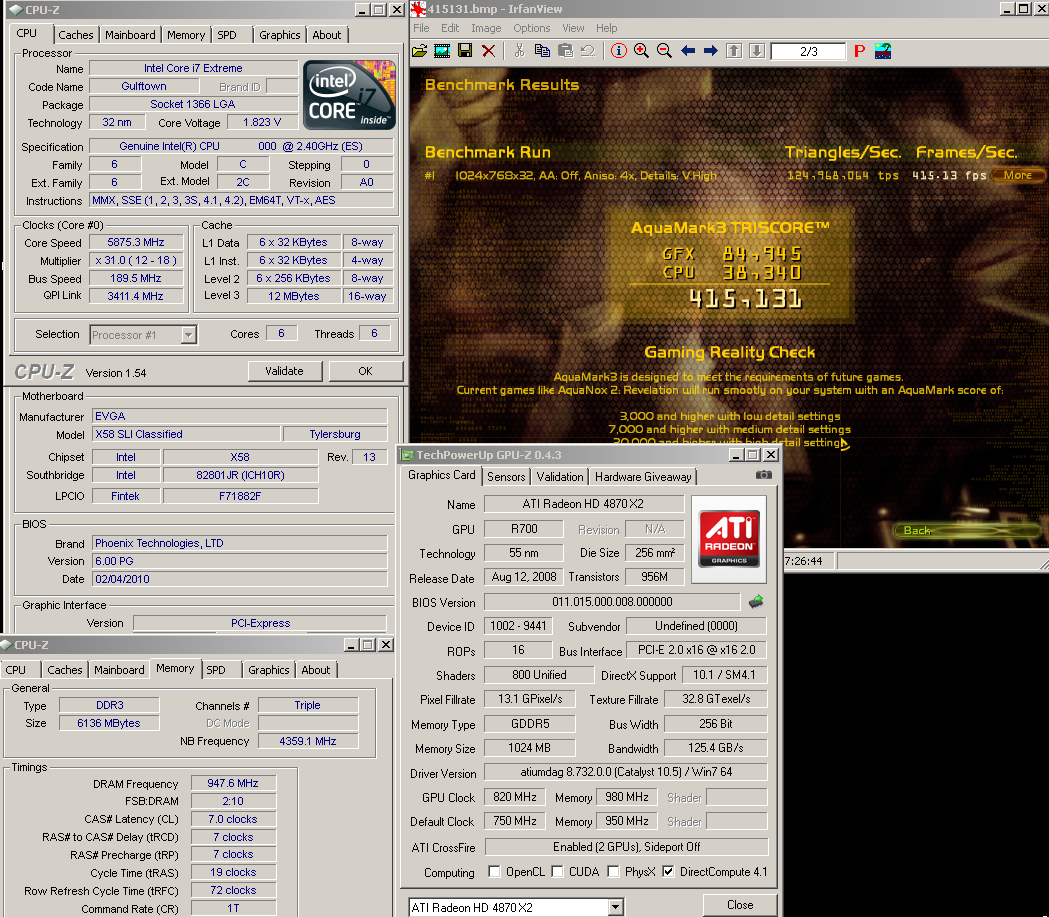This screenshot has width=1049, height=917.
Task: Click the X58 SLI Classified model field
Action: pyautogui.click(x=185, y=434)
